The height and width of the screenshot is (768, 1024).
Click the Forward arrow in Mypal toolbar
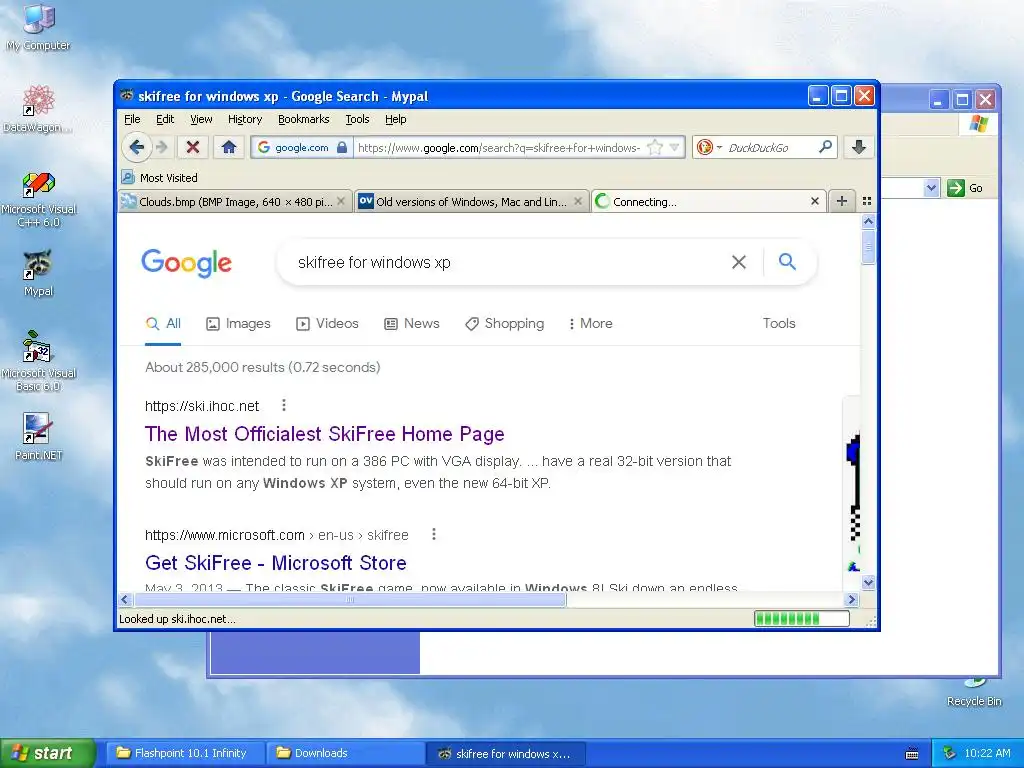162,148
